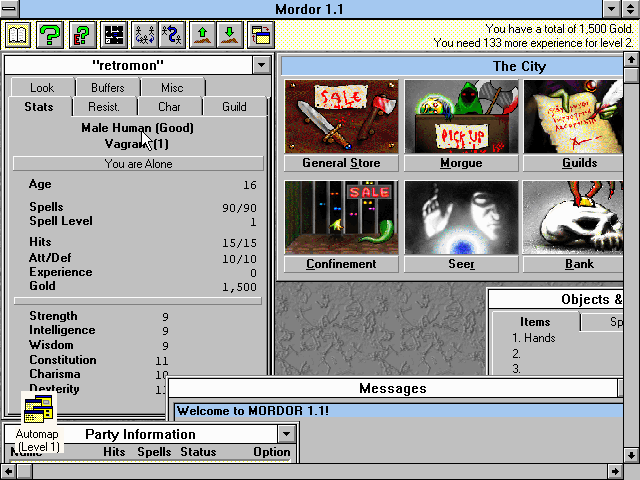This screenshot has height=480, width=640.
Task: Click the horizontal scrollbar left arrow
Action: 8,472
